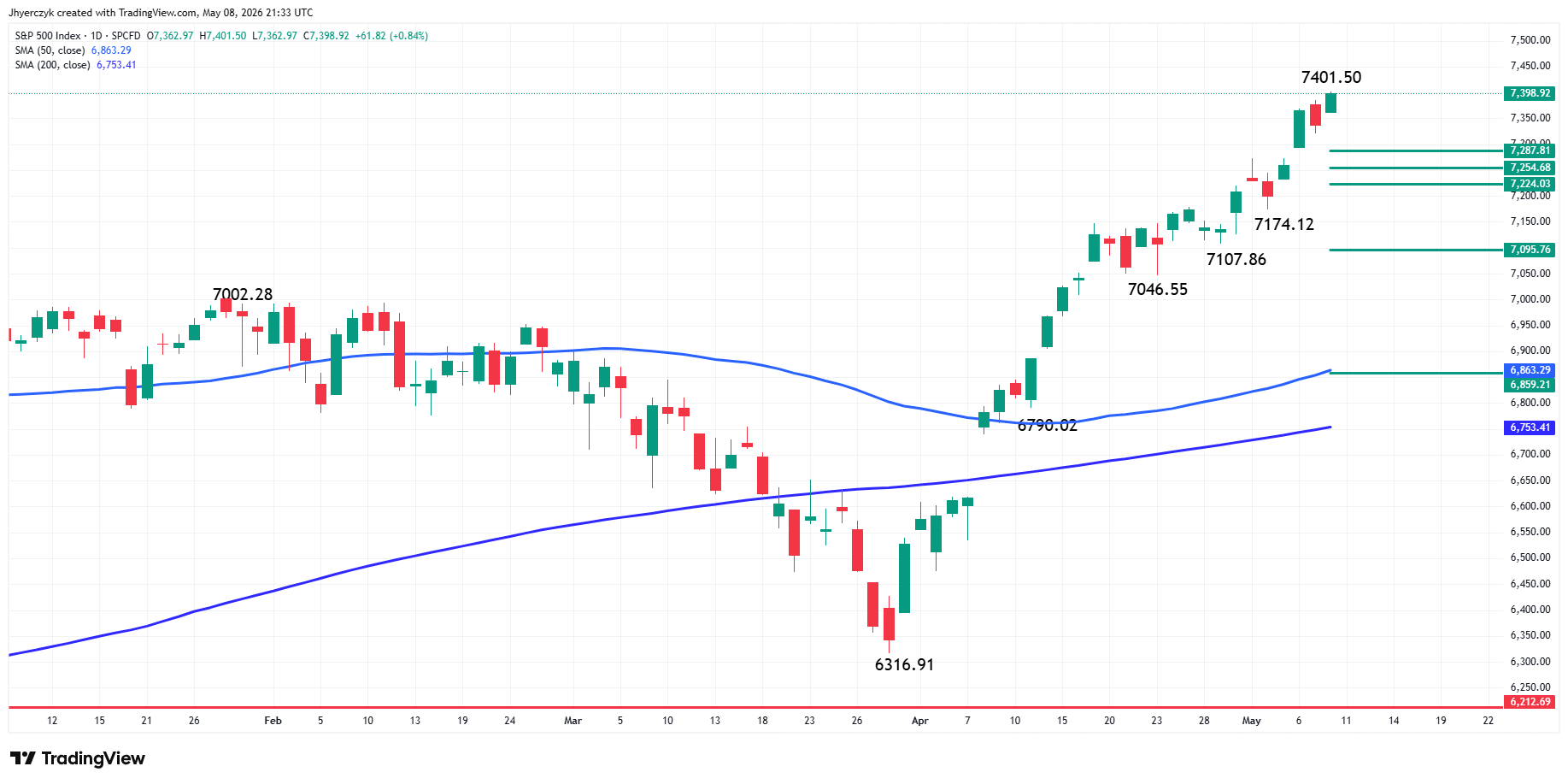Image resolution: width=1568 pixels, height=784 pixels.
Task: Click the current price tag 7,398.92
Action: [x=1530, y=93]
